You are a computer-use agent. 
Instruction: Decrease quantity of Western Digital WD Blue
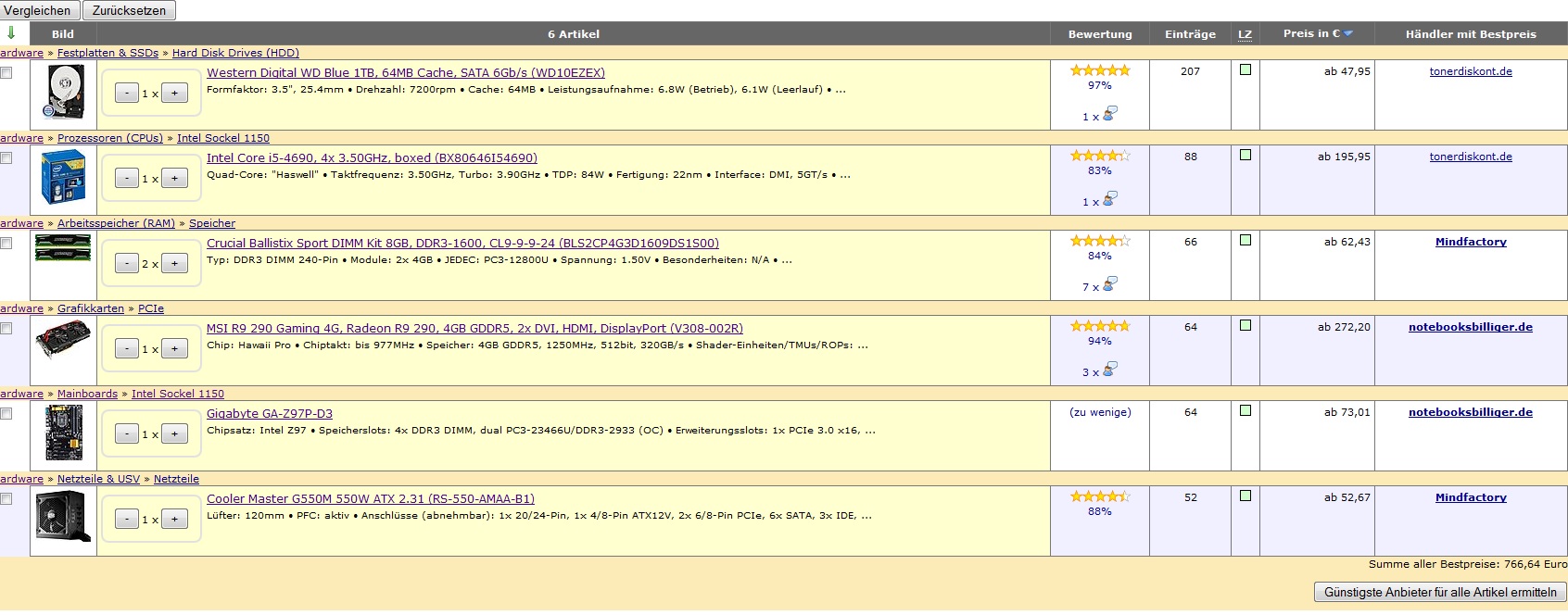pos(127,93)
